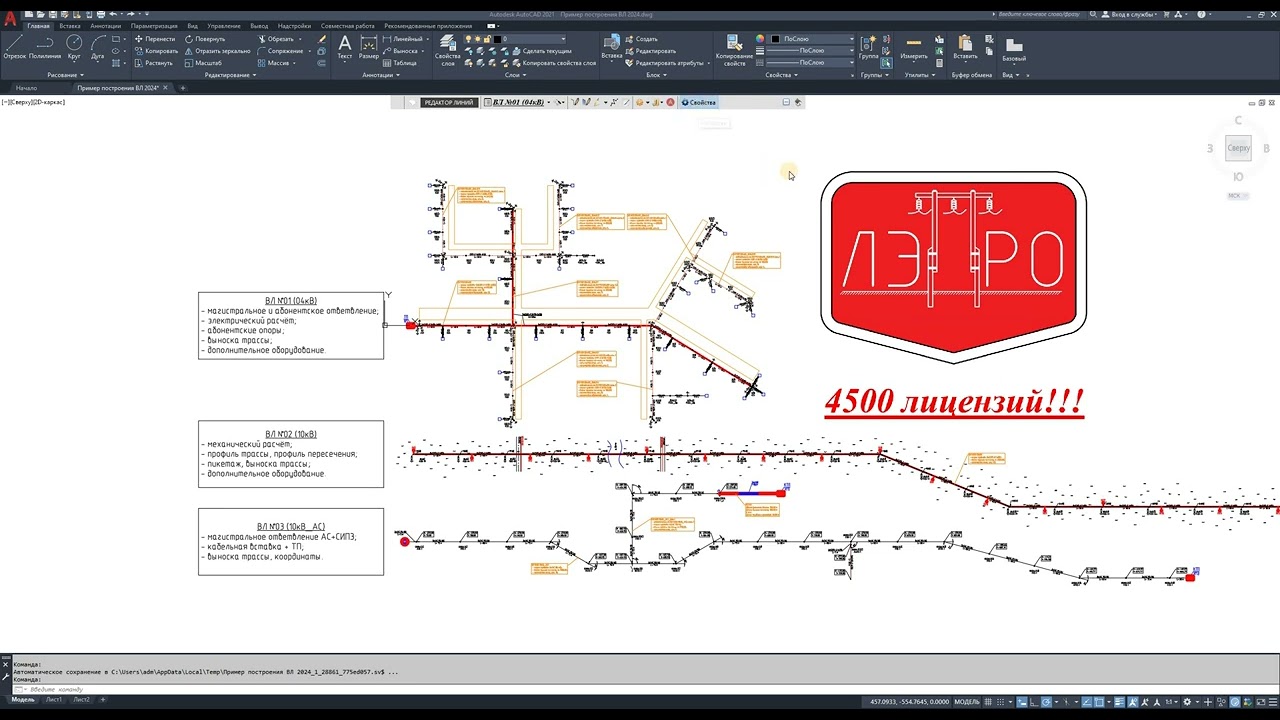Viewport: 1280px width, 720px height.
Task: Click the Таблица (Table) tool
Action: (x=400, y=63)
